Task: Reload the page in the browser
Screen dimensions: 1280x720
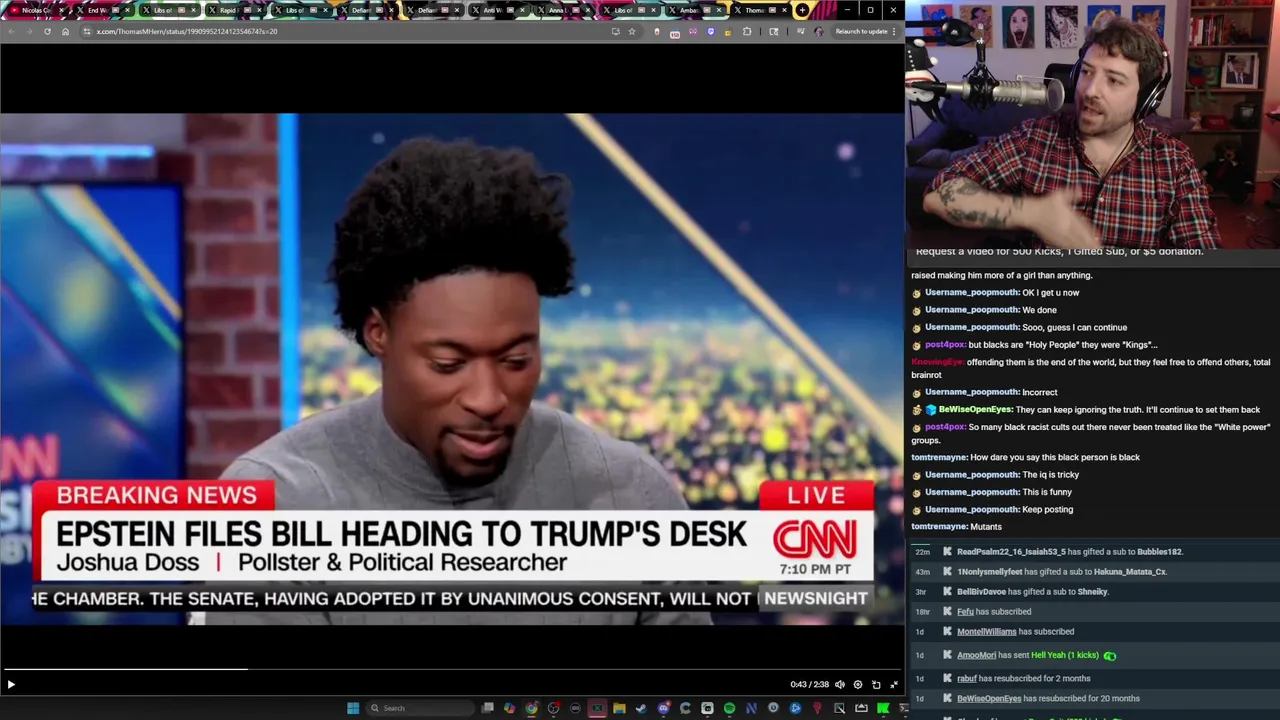Action: point(47,31)
